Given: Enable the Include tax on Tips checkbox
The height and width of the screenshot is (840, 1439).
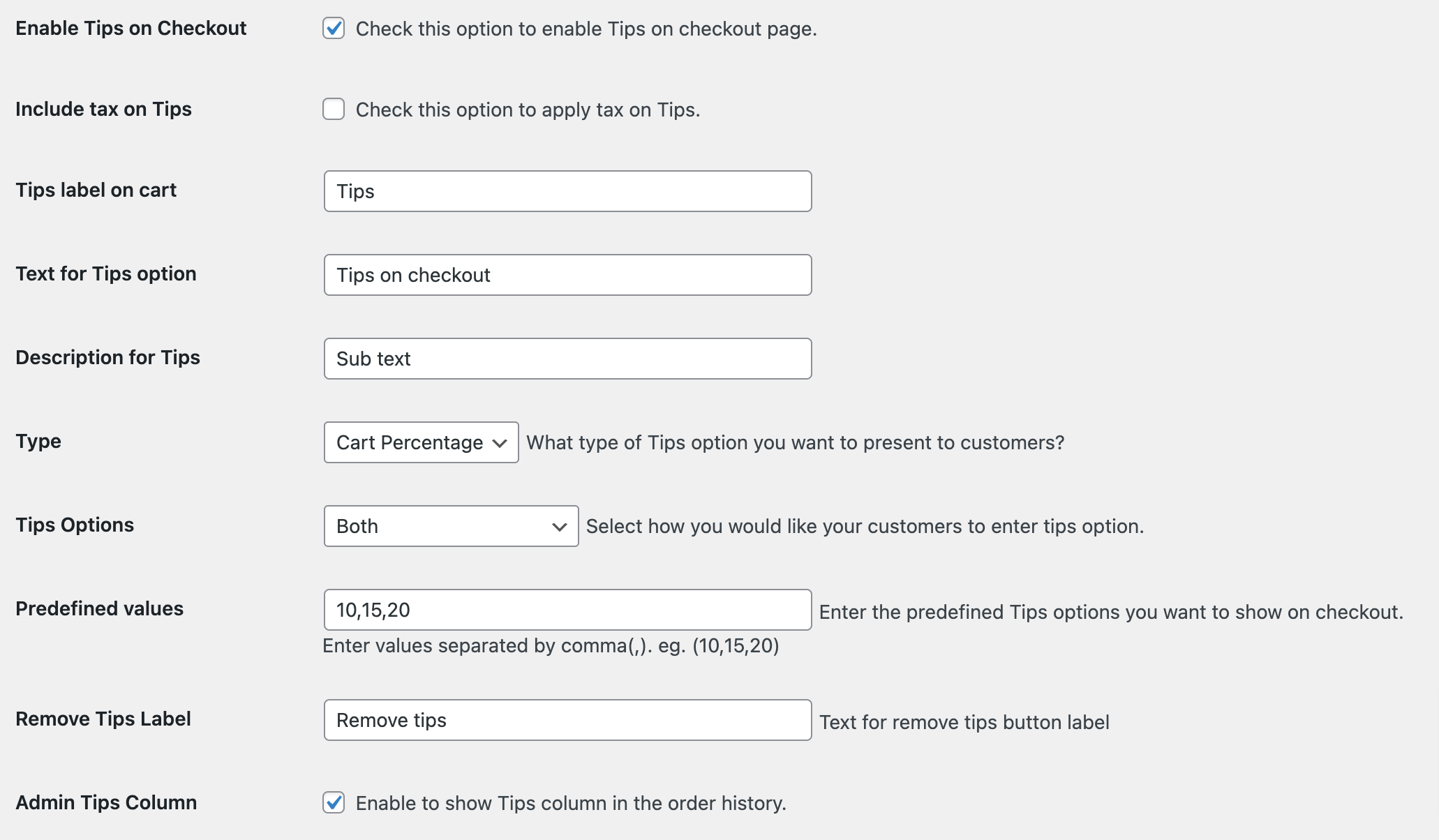Looking at the screenshot, I should [x=334, y=110].
